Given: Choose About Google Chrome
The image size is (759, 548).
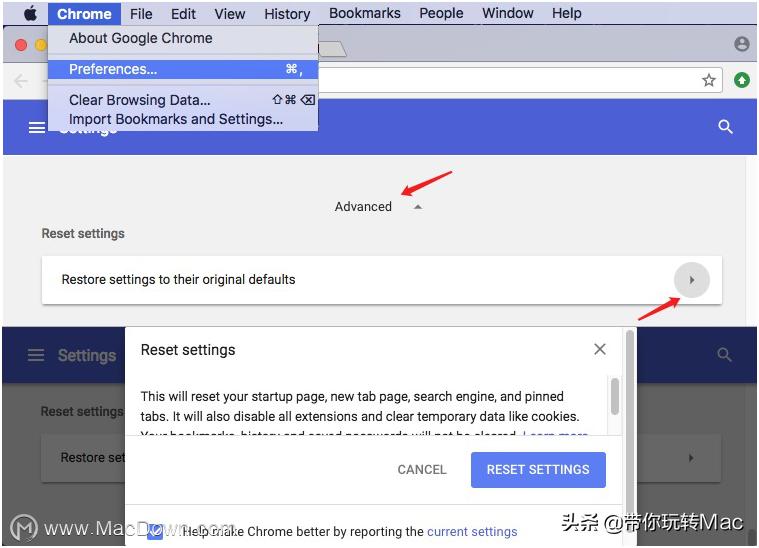Looking at the screenshot, I should tap(183, 38).
